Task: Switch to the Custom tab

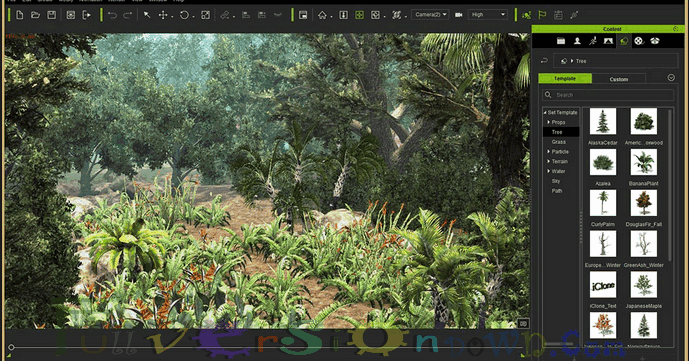Action: (618, 79)
